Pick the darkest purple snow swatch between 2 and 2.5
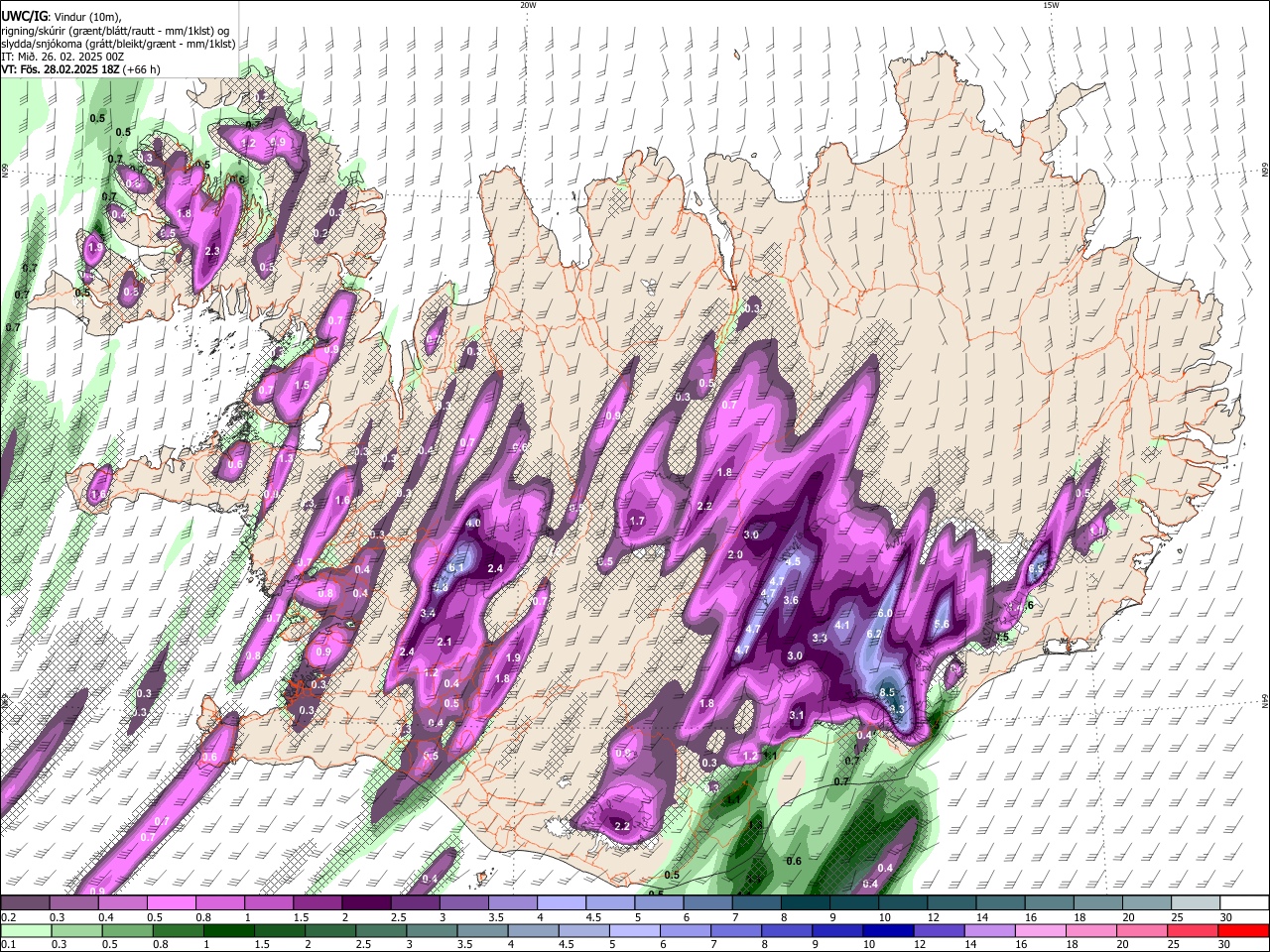Viewport: 1270px width, 952px height. pos(365,903)
